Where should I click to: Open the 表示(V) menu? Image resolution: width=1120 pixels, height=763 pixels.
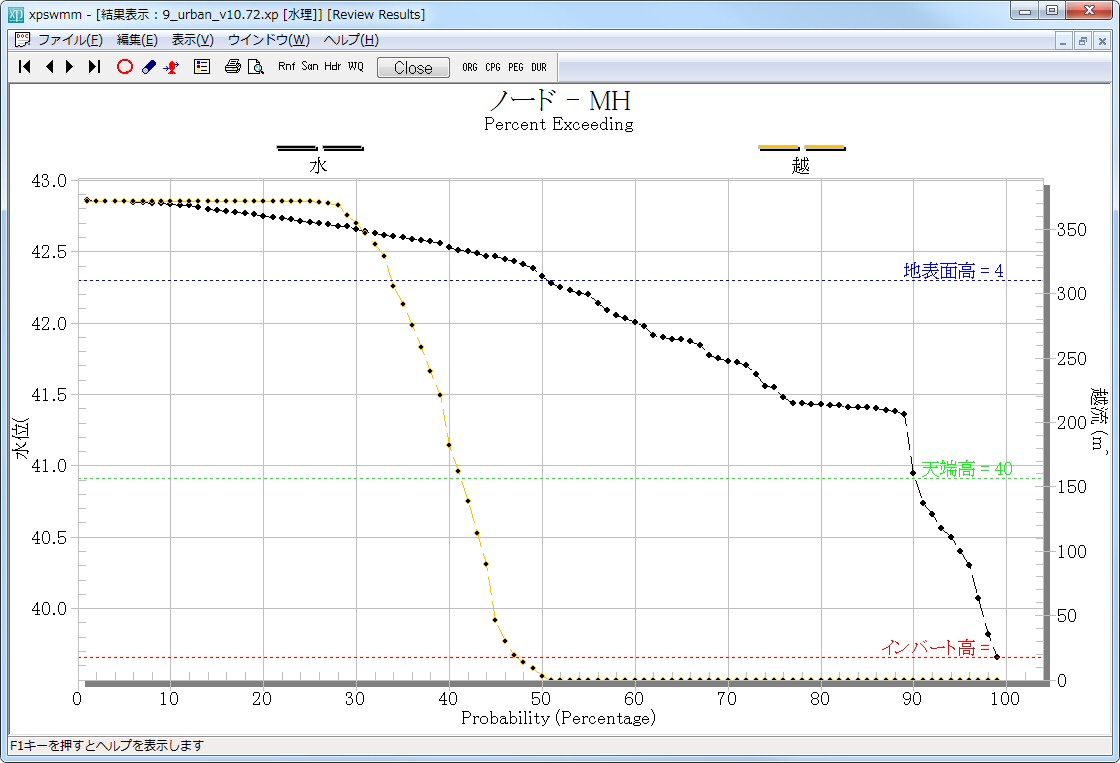pos(192,40)
